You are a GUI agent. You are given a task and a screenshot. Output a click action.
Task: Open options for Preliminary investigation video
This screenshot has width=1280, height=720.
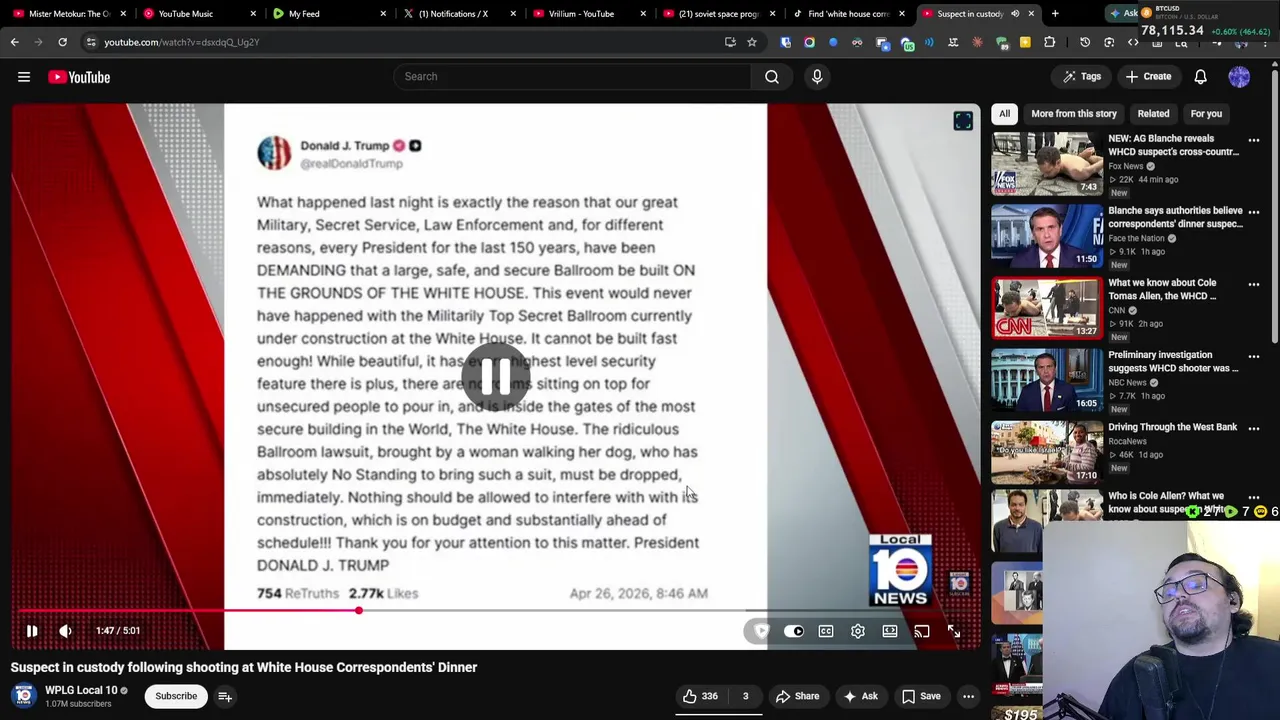tap(1254, 357)
